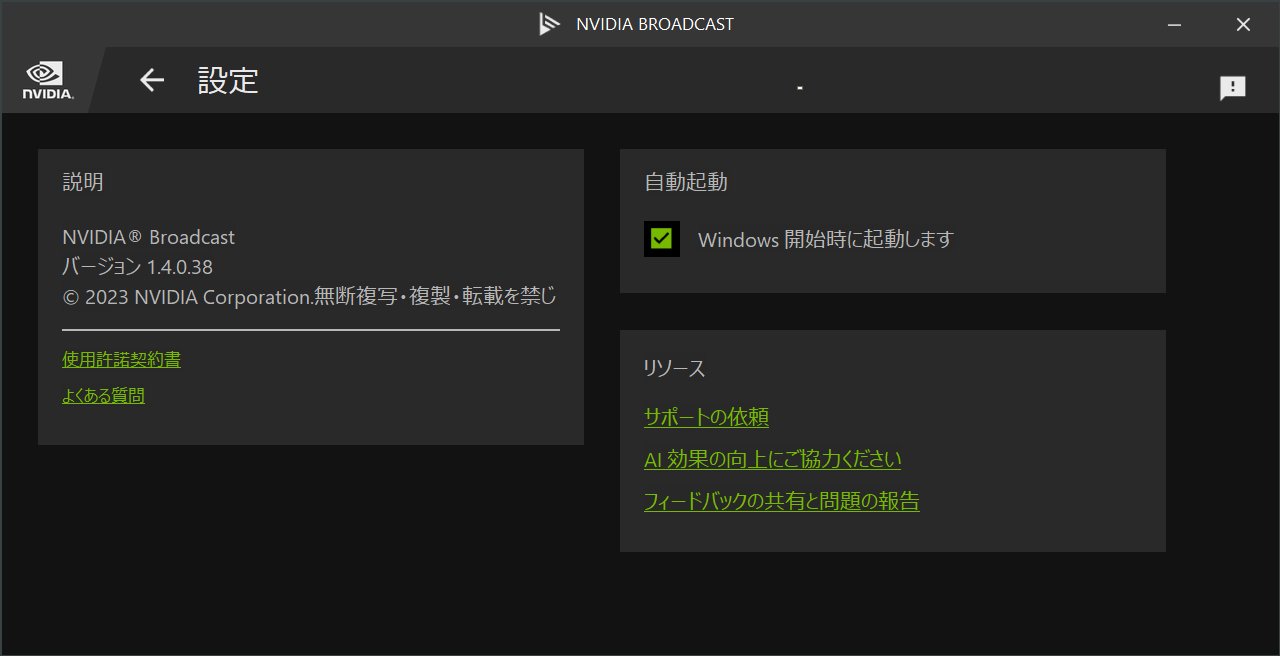Screen dimensions: 1280x656
Task: Click the 設定 page title
Action: click(228, 80)
